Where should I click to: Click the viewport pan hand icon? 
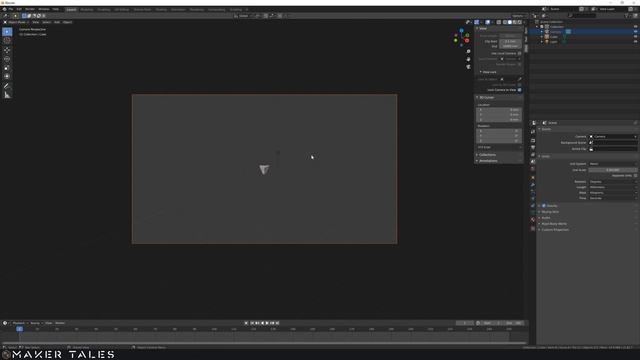pos(468,59)
